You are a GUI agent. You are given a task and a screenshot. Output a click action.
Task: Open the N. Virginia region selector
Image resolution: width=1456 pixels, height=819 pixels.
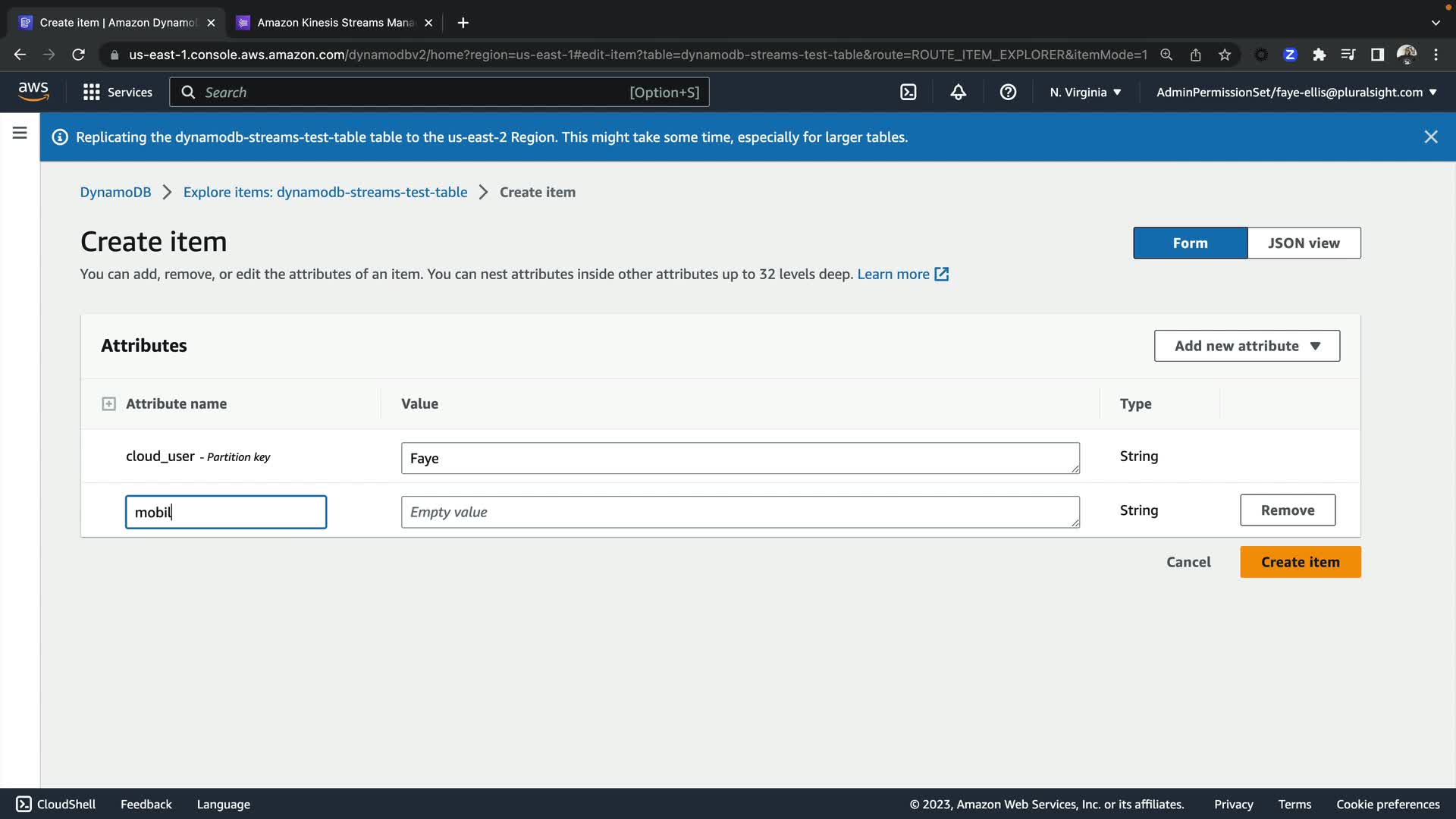(1084, 92)
